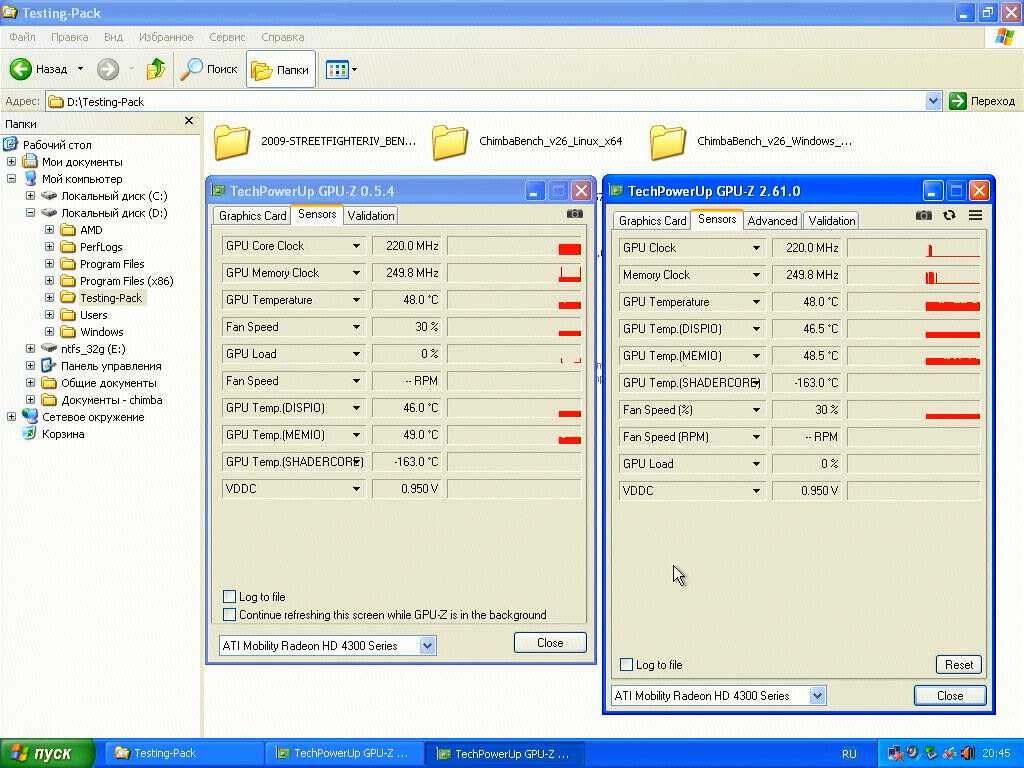
Task: Open GPU Core Clock sensor dropdown
Action: [x=356, y=246]
